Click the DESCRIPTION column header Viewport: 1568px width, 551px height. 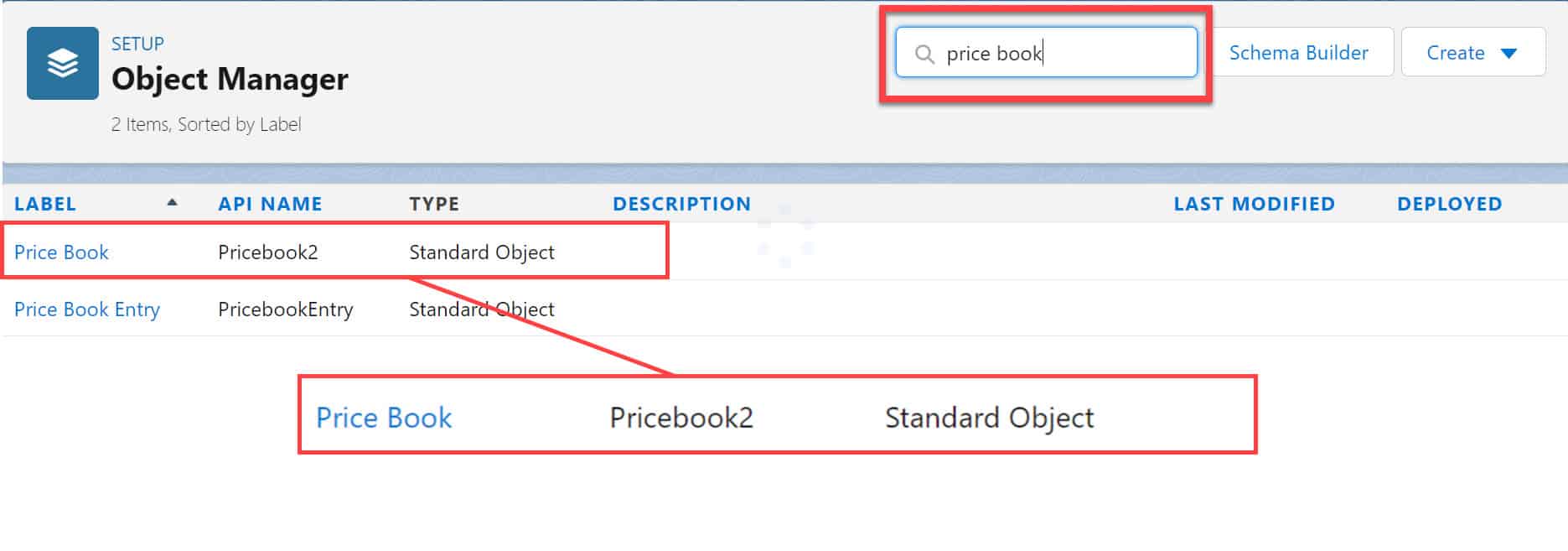pos(681,203)
